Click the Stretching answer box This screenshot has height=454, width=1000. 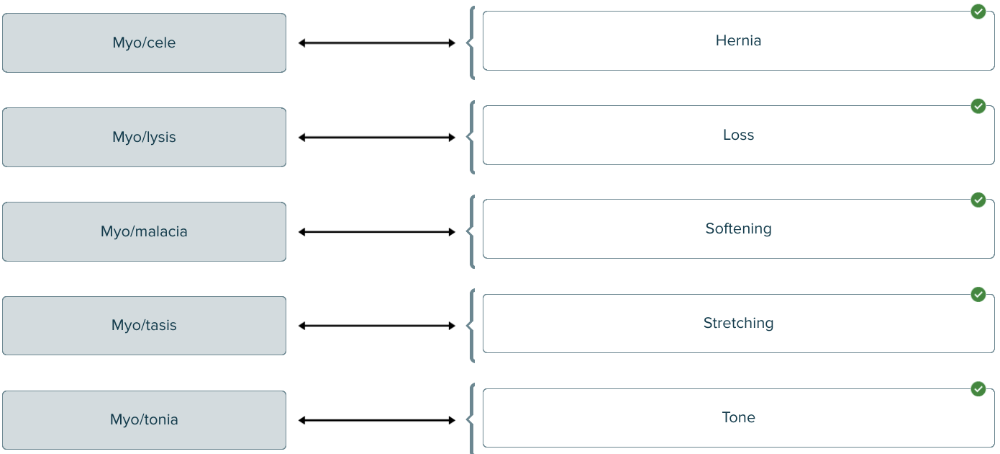[x=738, y=323]
